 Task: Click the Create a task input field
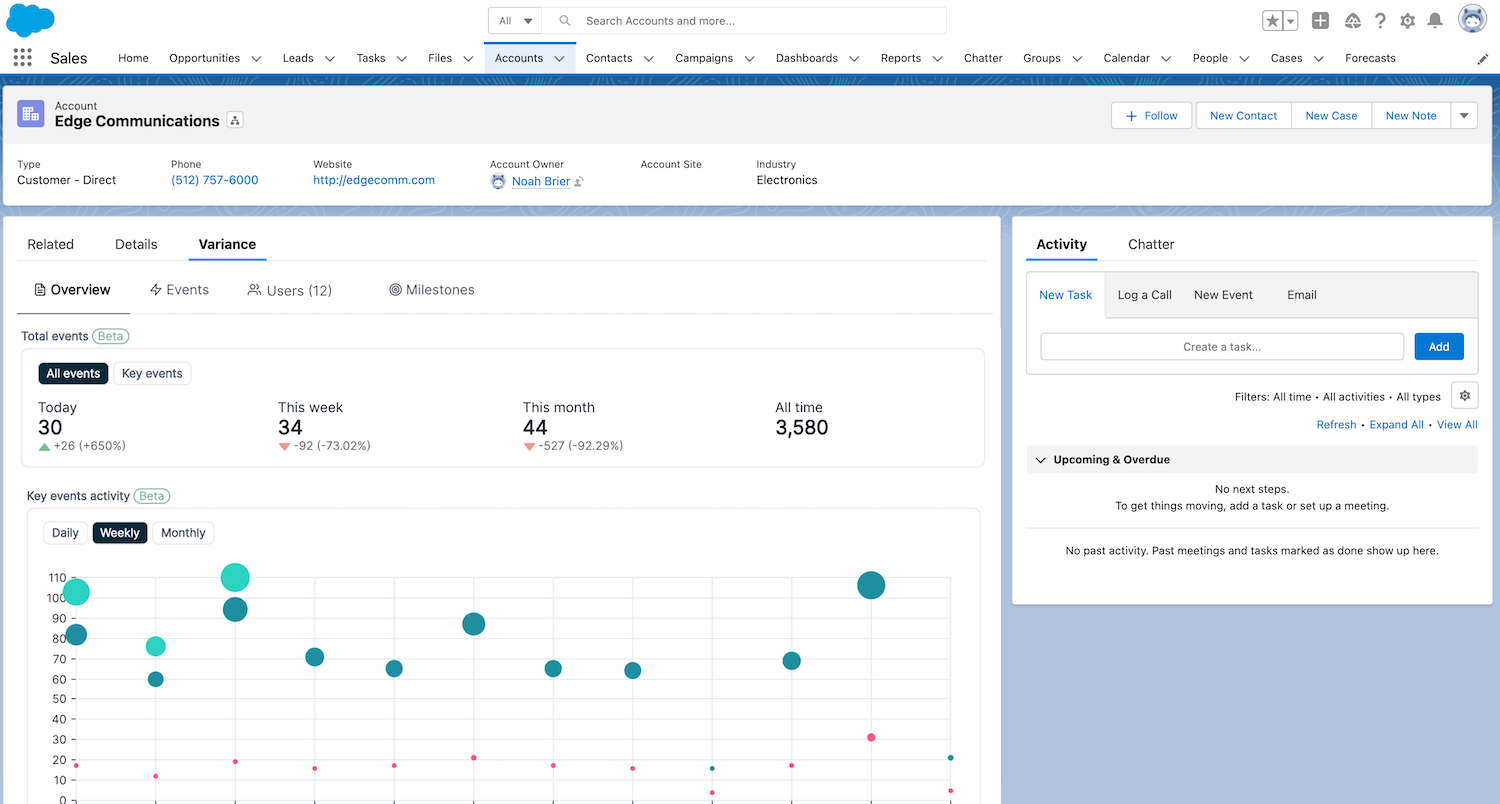(1221, 347)
